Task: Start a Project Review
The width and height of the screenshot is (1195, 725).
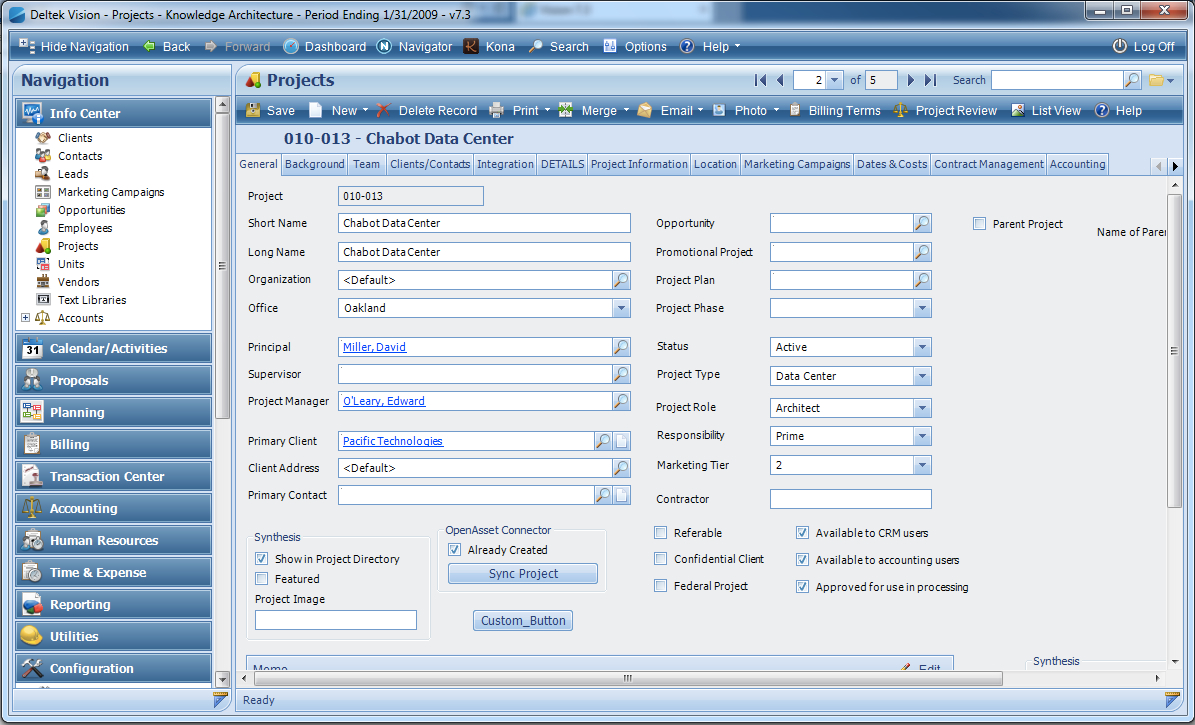Action: pyautogui.click(x=943, y=110)
